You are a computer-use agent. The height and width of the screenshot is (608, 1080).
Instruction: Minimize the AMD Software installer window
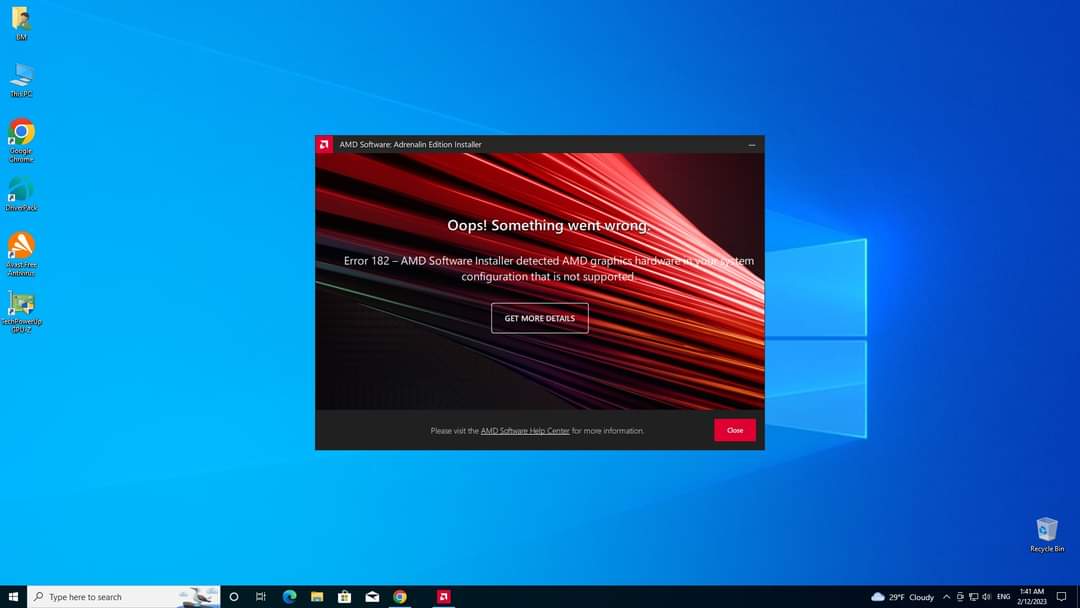coord(751,145)
